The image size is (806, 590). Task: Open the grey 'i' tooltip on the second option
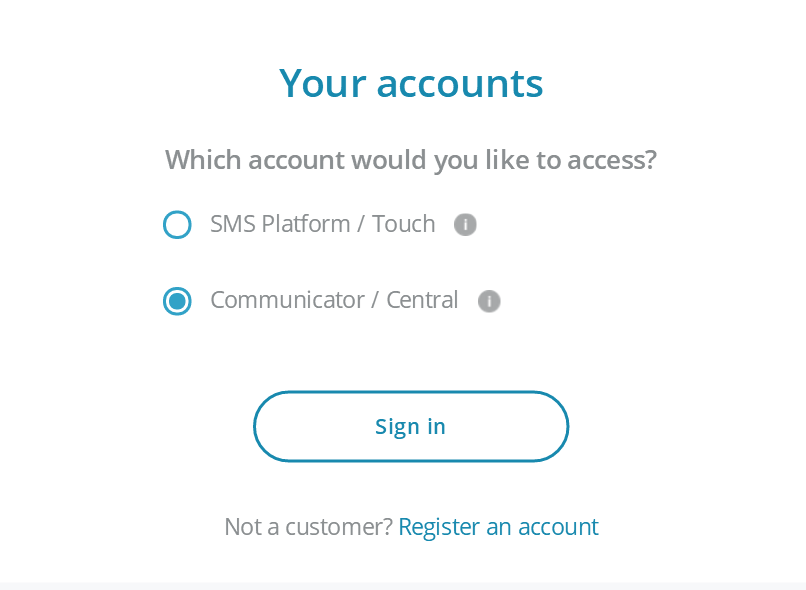pyautogui.click(x=489, y=301)
